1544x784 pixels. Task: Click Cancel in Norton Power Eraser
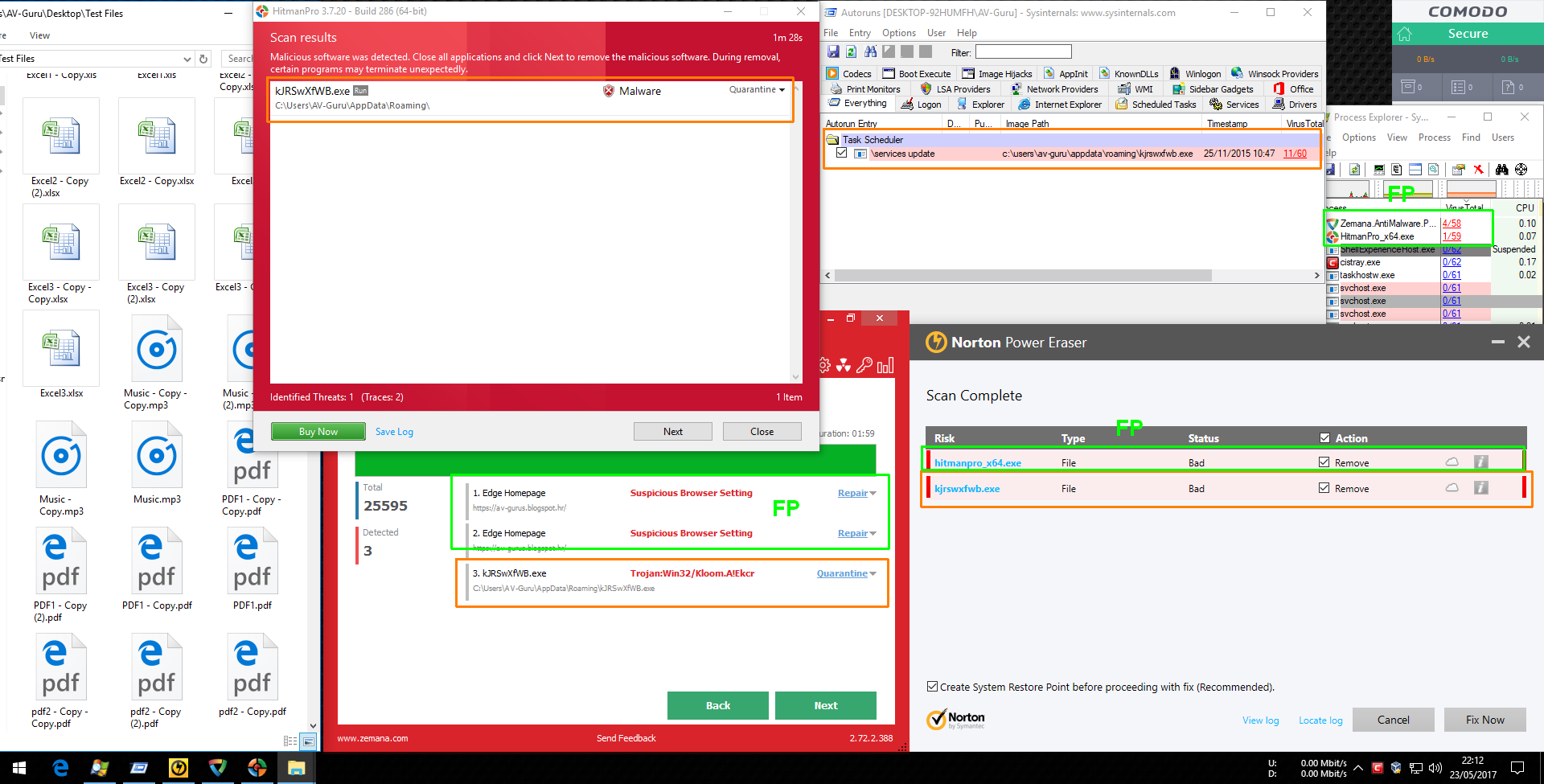coord(1393,720)
